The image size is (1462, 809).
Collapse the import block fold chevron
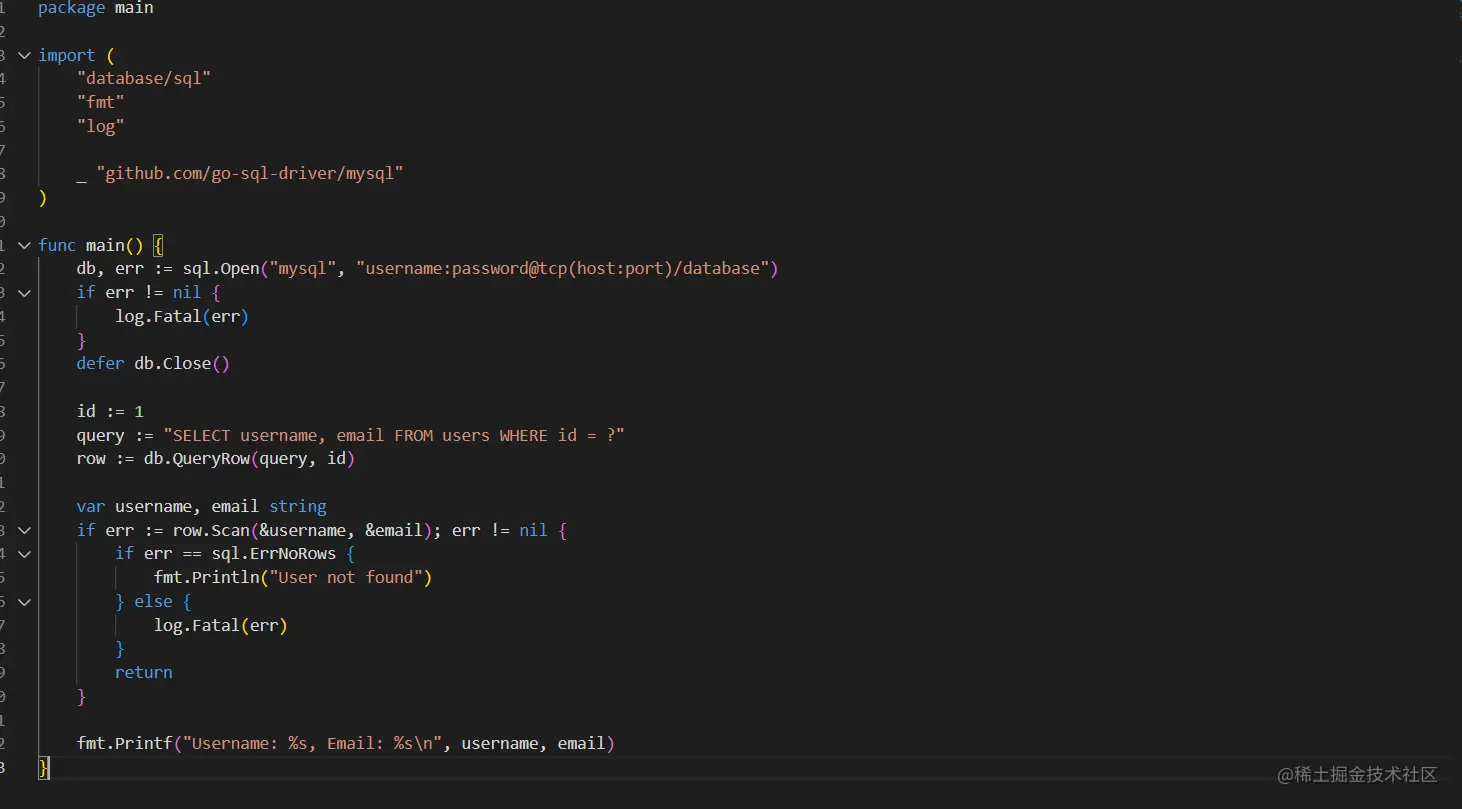click(x=24, y=55)
